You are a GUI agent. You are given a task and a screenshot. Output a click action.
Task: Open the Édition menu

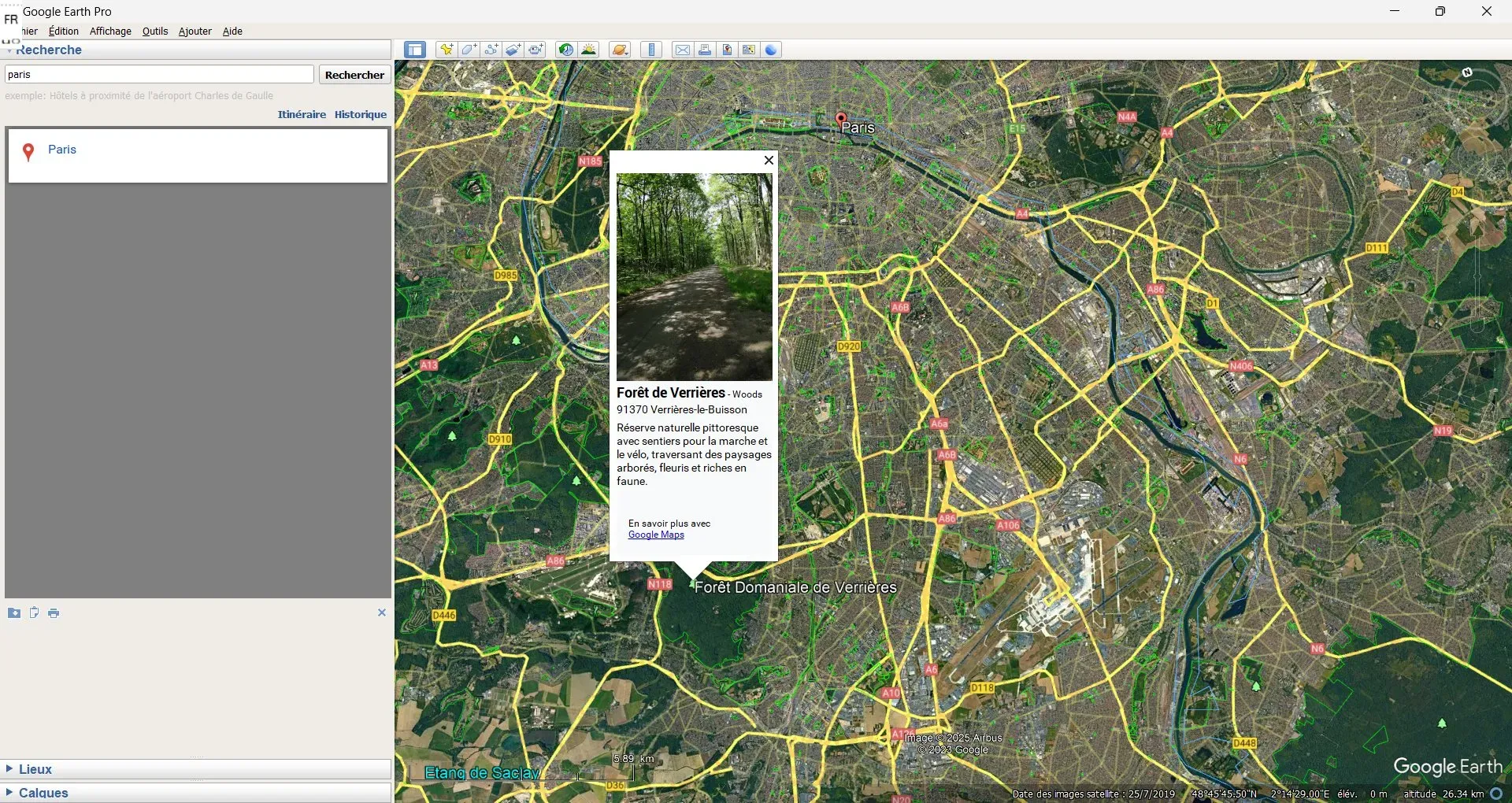pos(64,31)
